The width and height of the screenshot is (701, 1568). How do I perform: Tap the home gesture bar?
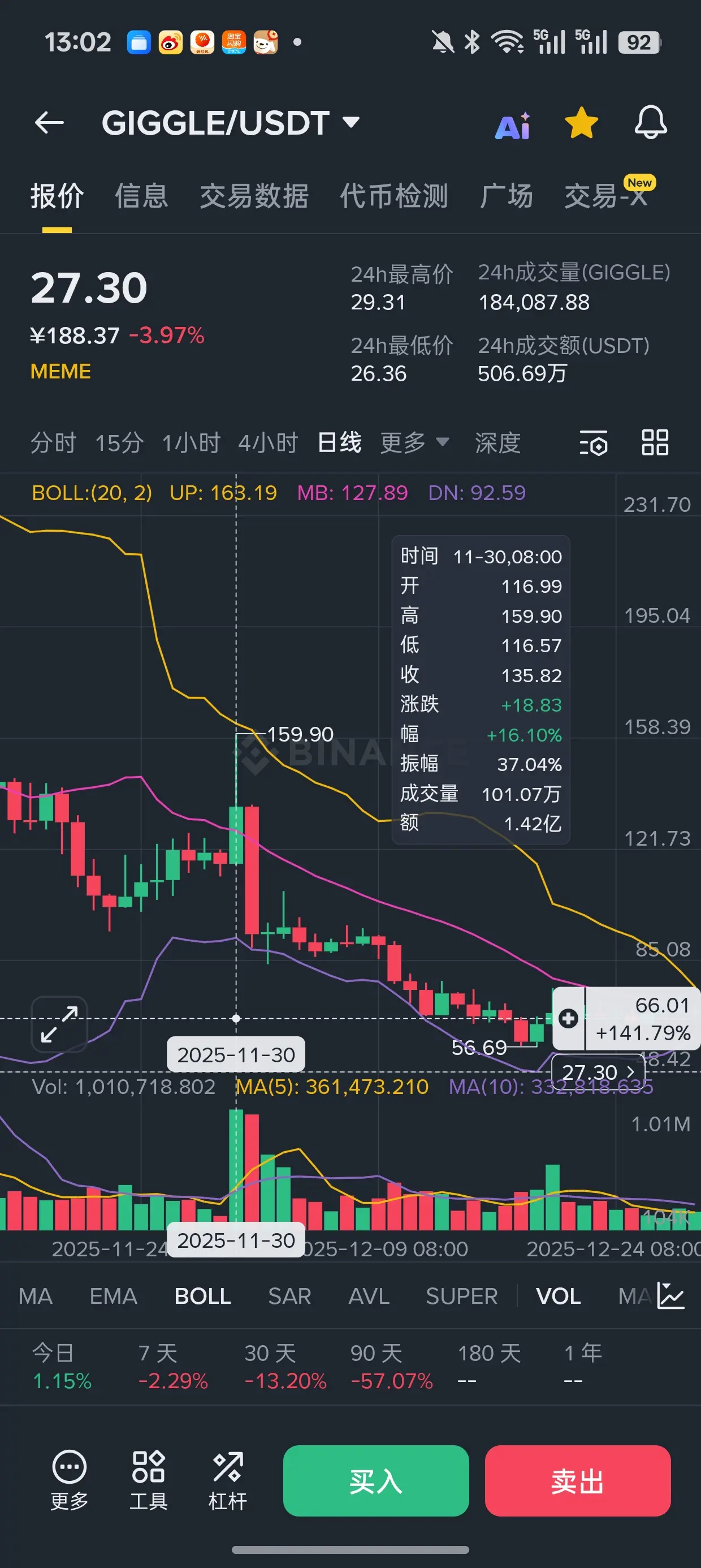(350, 1549)
